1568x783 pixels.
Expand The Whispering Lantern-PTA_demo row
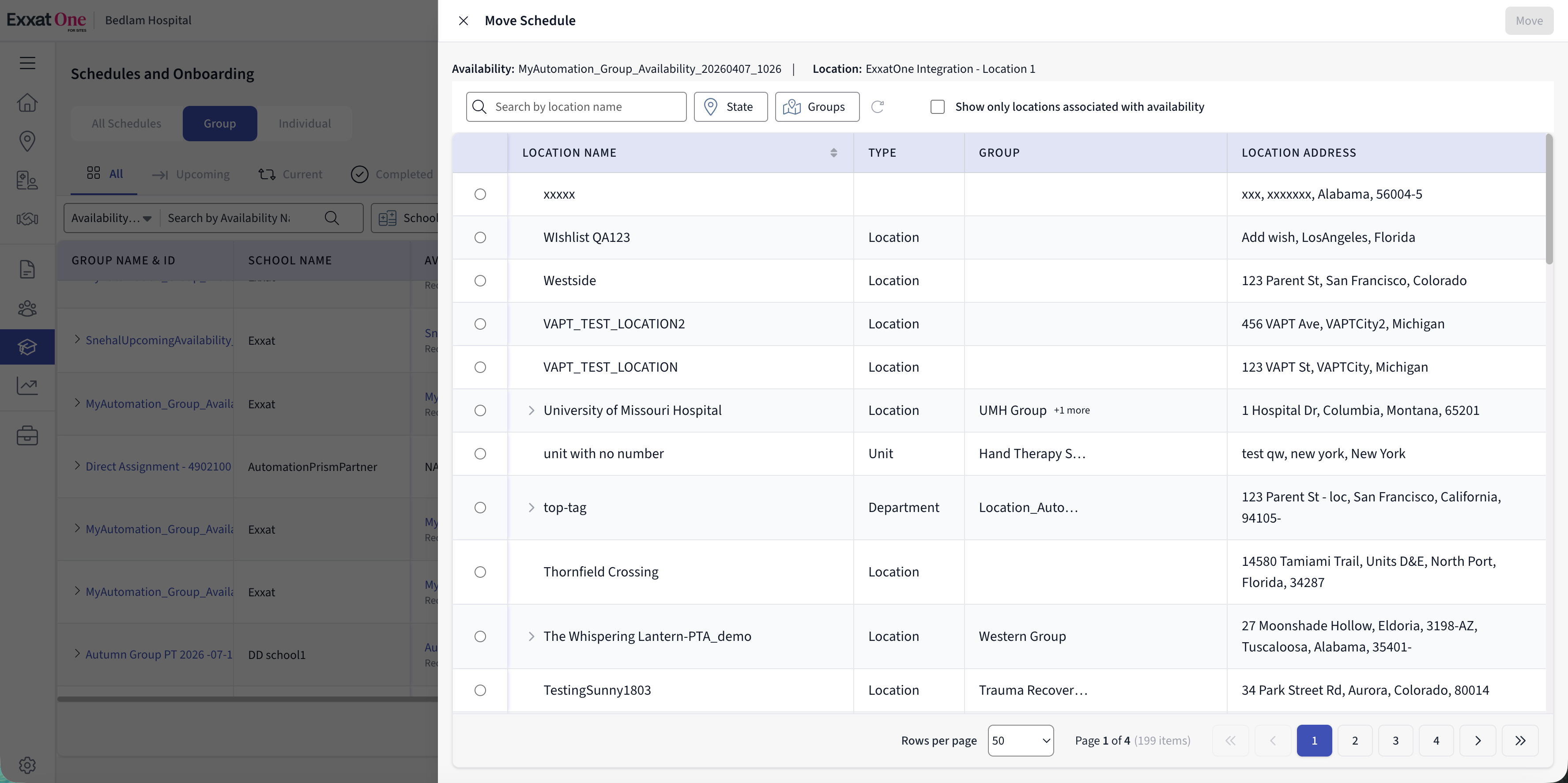tap(531, 636)
